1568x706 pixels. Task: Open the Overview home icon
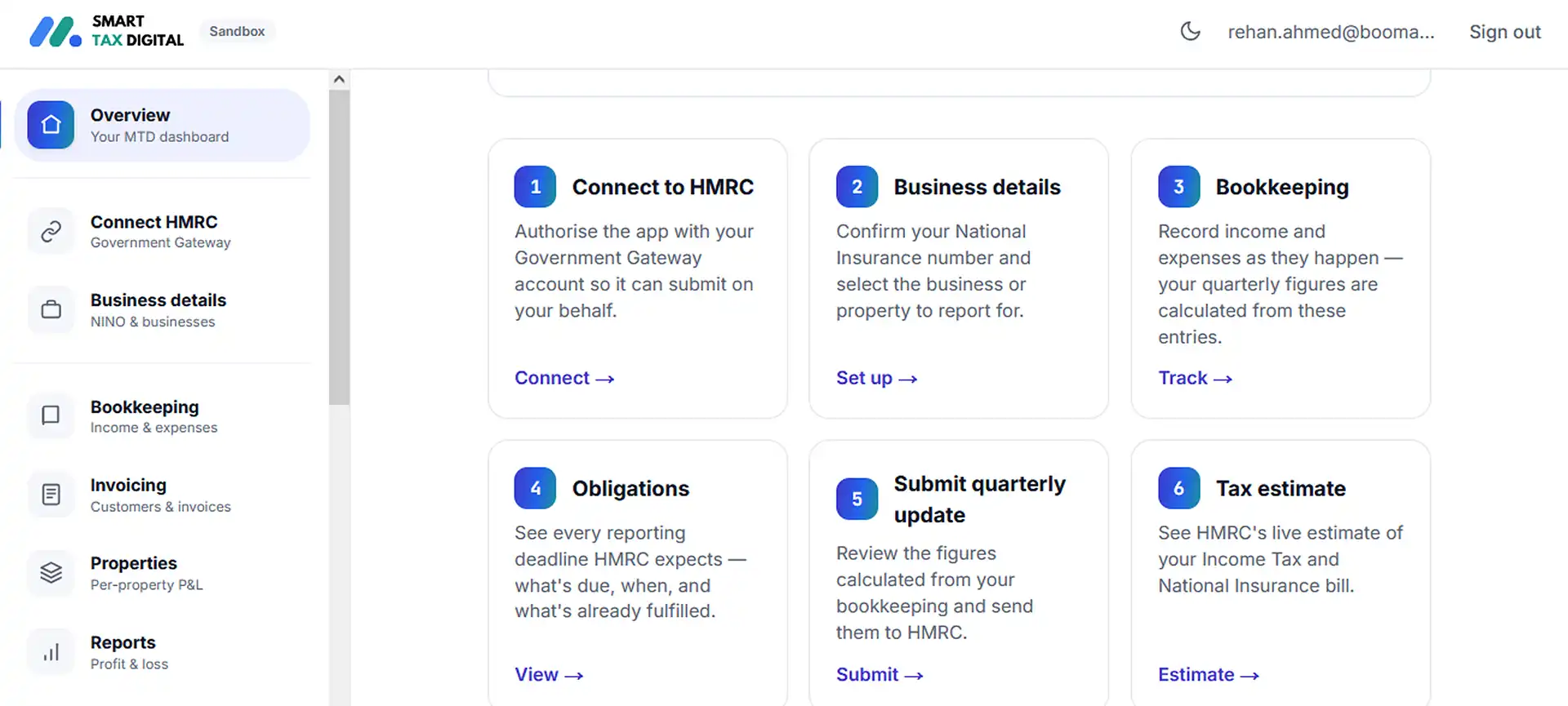tap(51, 125)
